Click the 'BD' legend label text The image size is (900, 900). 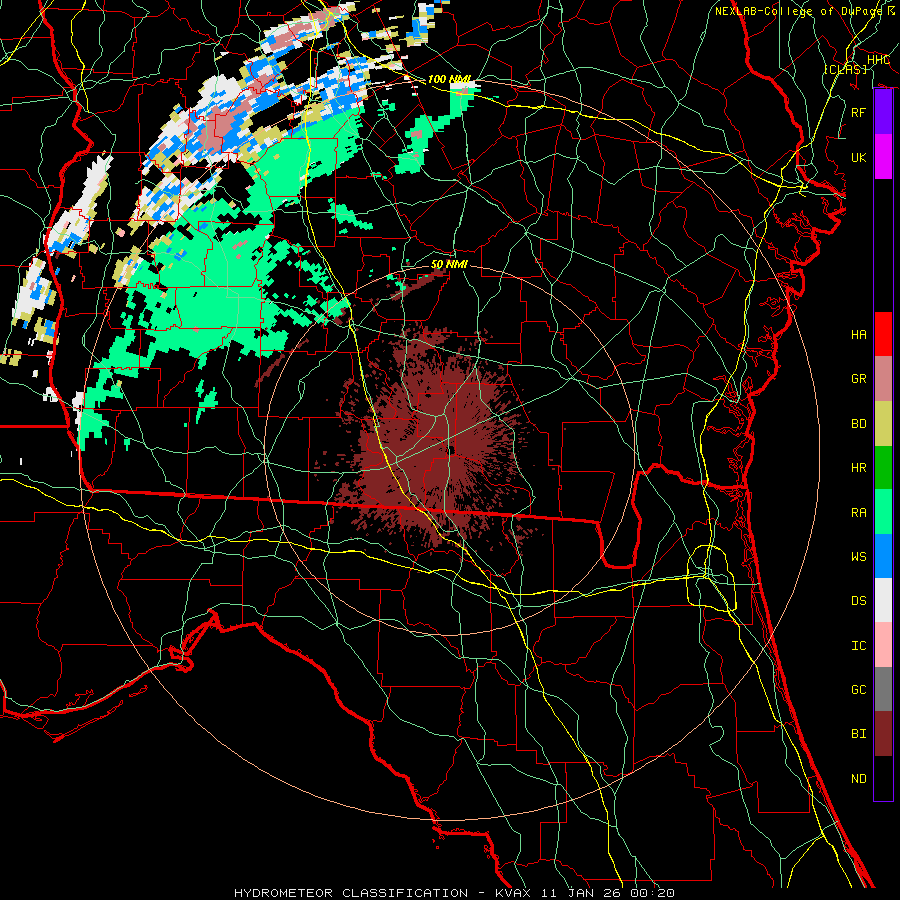click(858, 424)
